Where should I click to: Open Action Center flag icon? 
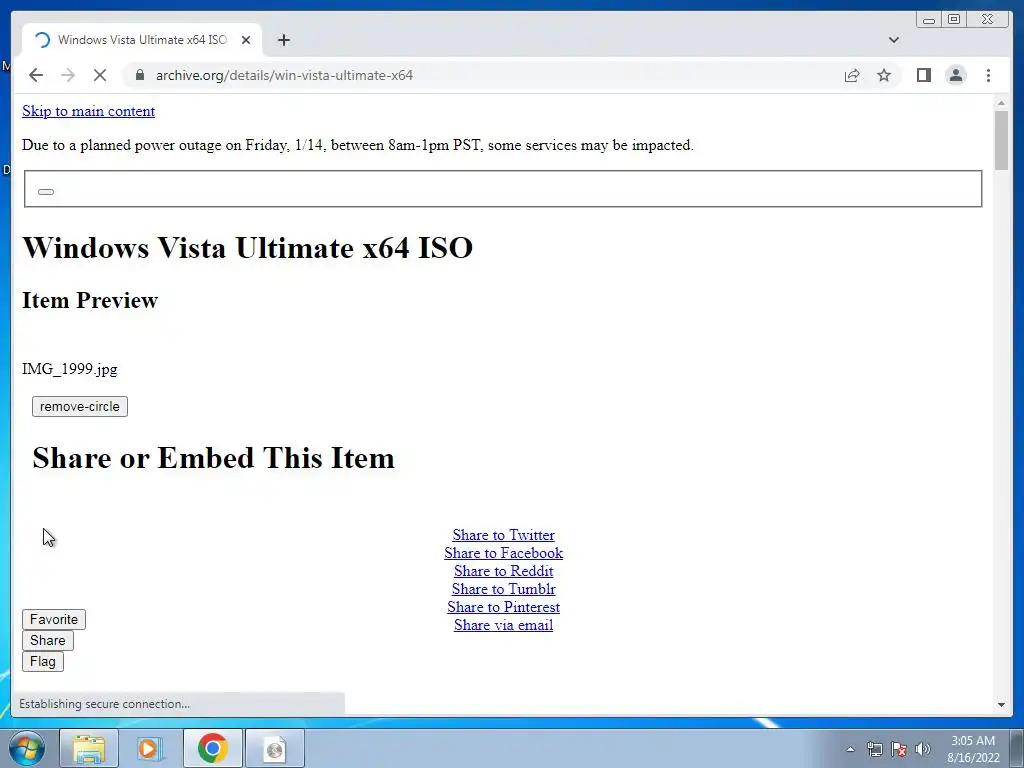[x=899, y=749]
